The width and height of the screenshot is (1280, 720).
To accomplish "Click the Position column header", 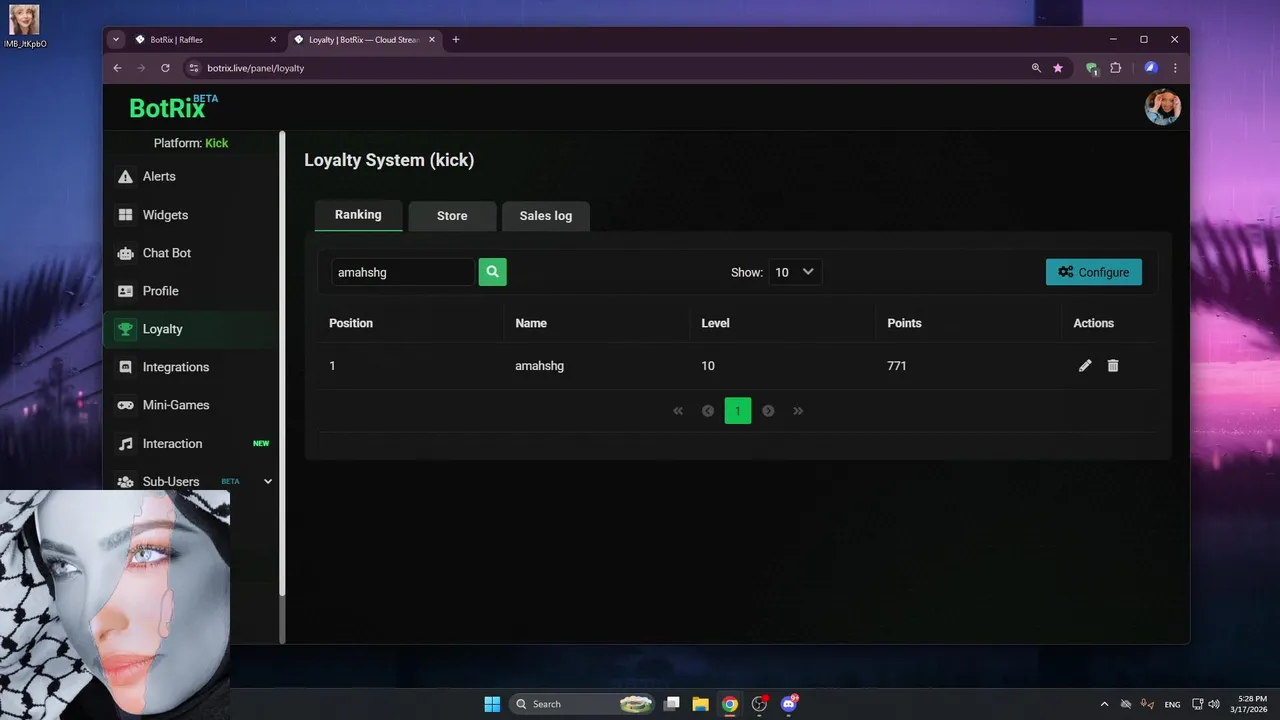I will coord(351,323).
